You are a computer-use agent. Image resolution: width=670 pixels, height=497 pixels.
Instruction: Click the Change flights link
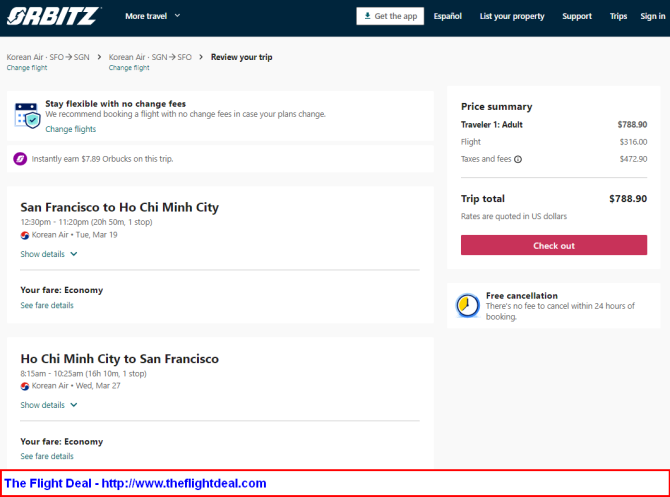71,129
